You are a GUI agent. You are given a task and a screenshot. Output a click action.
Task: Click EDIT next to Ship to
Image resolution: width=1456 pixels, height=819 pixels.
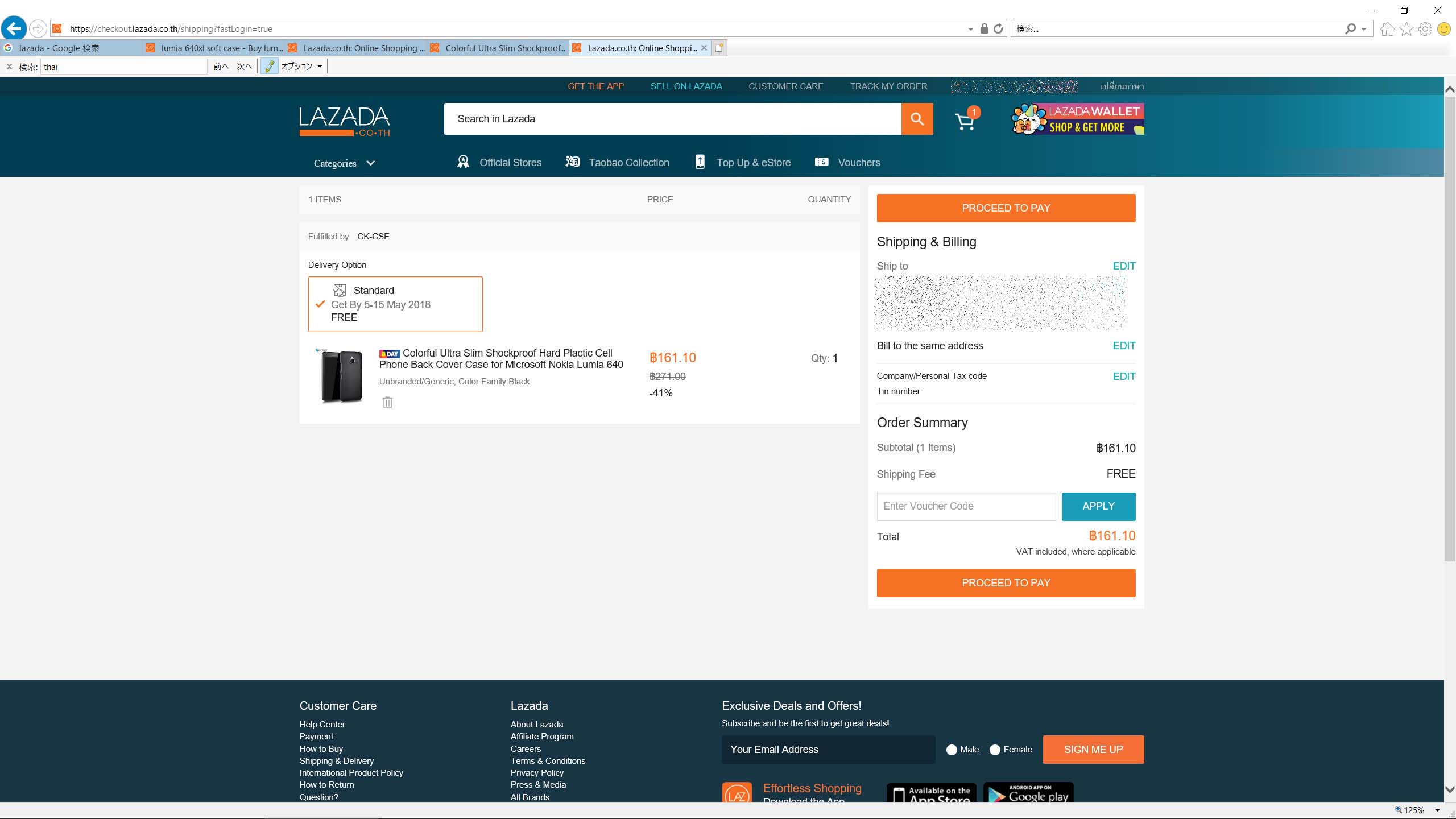tap(1123, 266)
